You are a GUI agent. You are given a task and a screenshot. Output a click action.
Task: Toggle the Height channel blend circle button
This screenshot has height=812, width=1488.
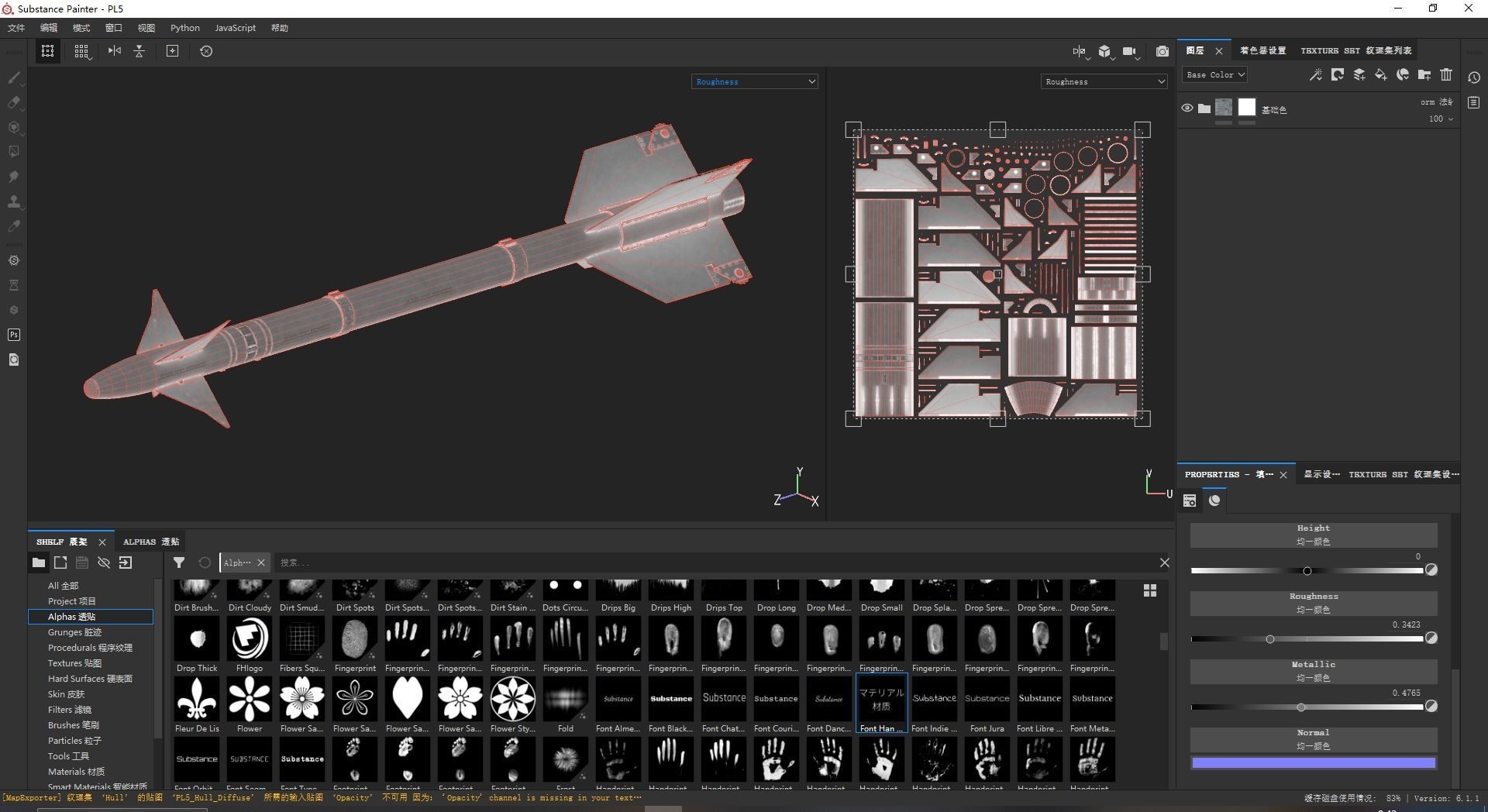1431,569
